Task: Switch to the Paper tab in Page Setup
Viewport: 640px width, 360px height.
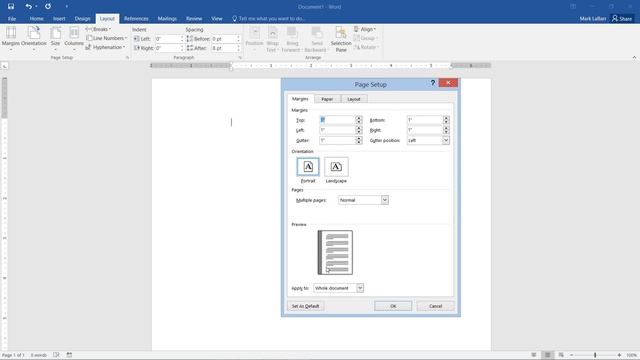Action: (327, 99)
